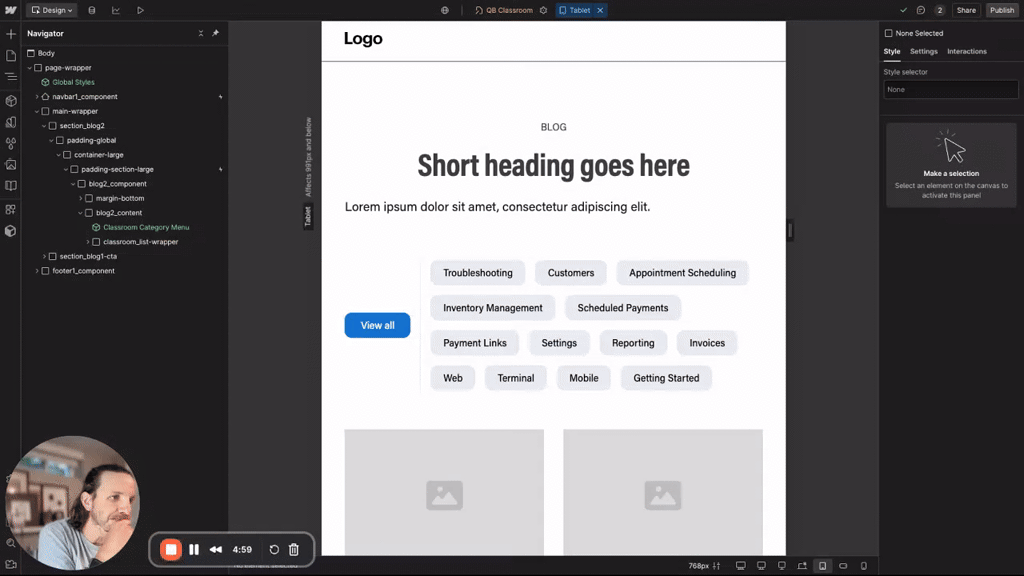This screenshot has height=576, width=1024.
Task: Switch to the Settings tab
Action: pos(923,52)
